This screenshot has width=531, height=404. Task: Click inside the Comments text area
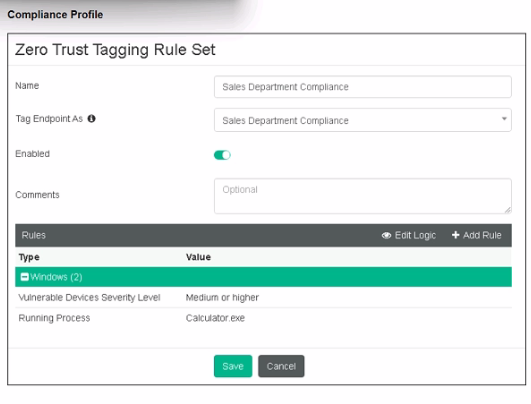point(363,196)
